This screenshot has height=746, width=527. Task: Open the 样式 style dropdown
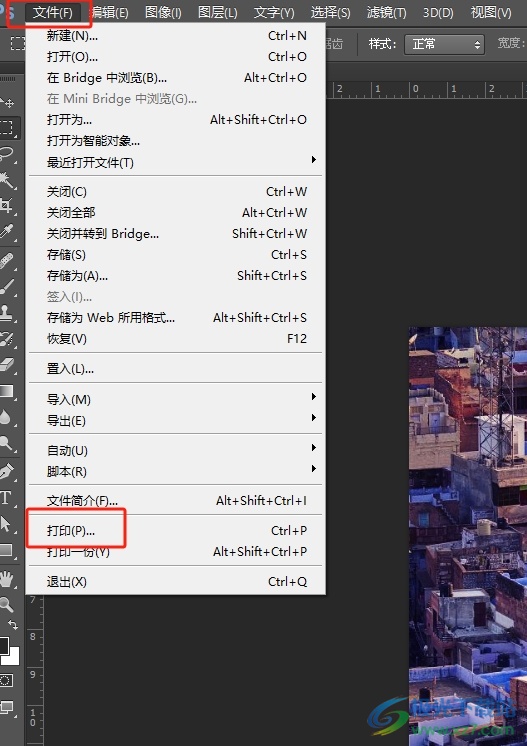click(444, 44)
